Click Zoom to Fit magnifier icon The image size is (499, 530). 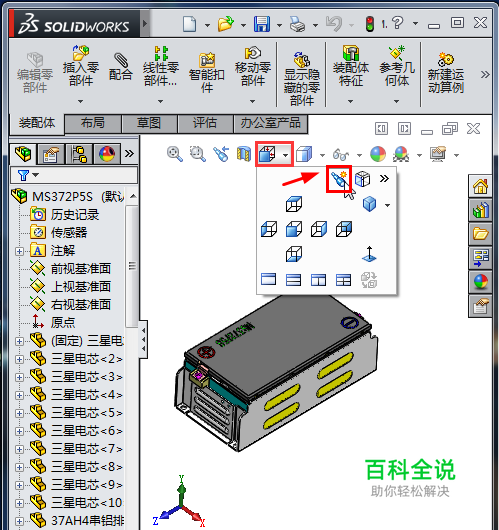click(x=175, y=154)
